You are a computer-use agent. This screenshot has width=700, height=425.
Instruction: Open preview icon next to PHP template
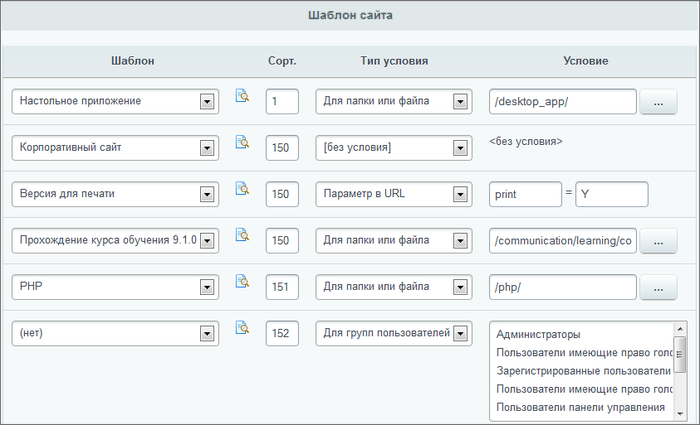click(x=241, y=281)
